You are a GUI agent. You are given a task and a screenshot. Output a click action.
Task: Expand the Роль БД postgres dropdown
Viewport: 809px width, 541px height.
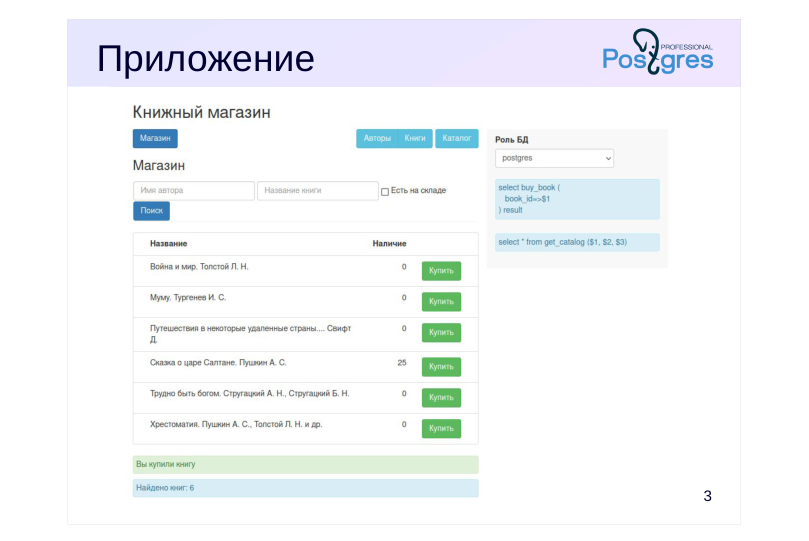click(x=555, y=158)
